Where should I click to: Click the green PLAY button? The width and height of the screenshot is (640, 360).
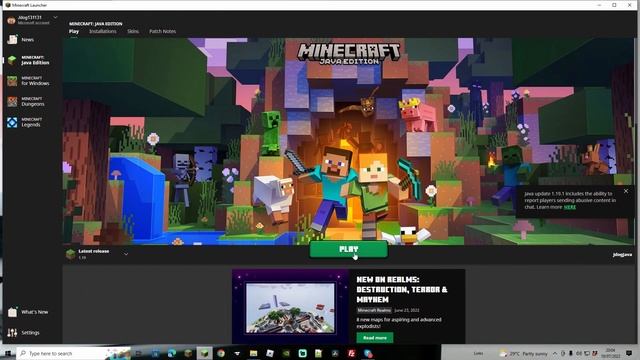coord(349,249)
